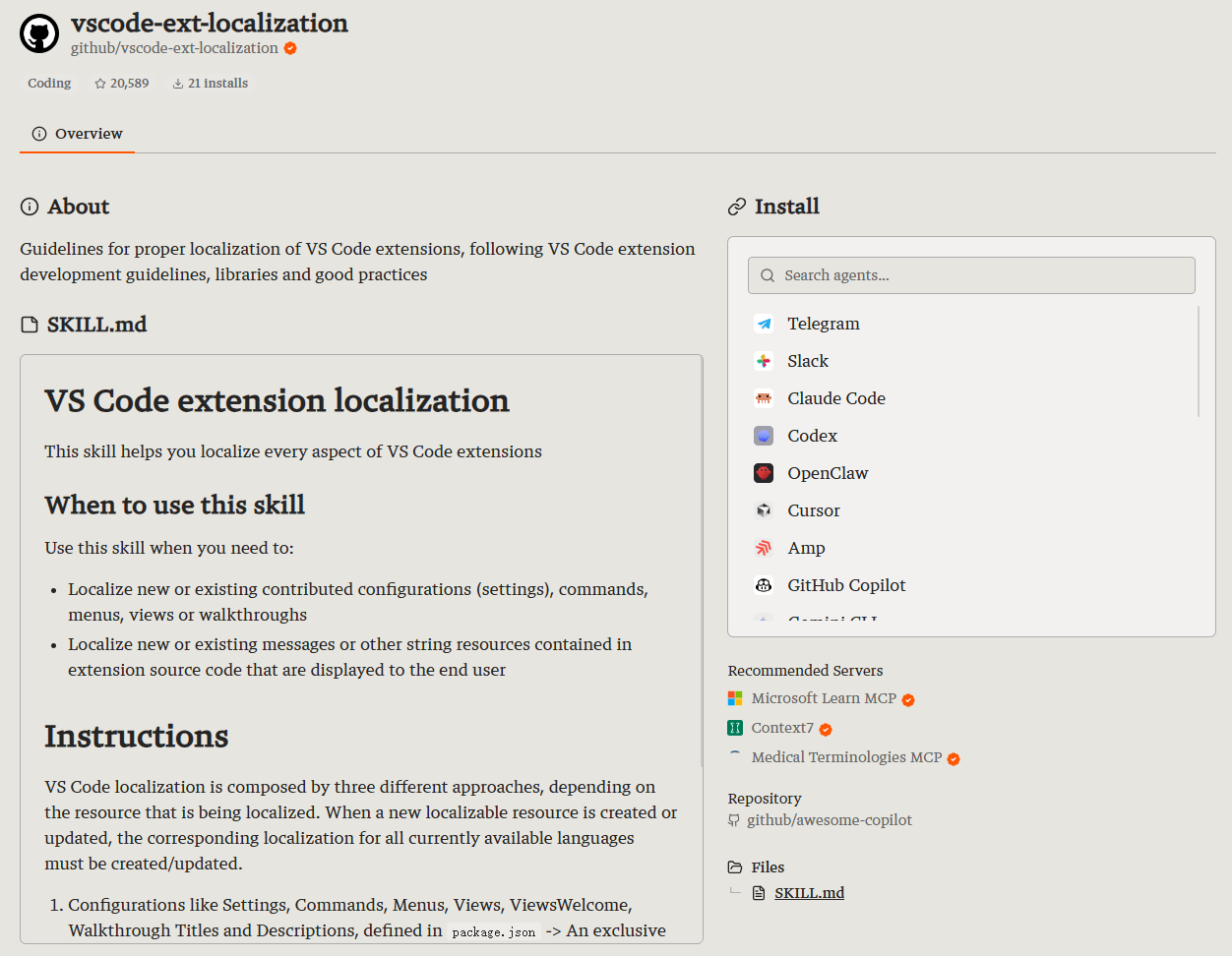Click the link icon next to Install
The width and height of the screenshot is (1232, 956).
pyautogui.click(x=737, y=207)
